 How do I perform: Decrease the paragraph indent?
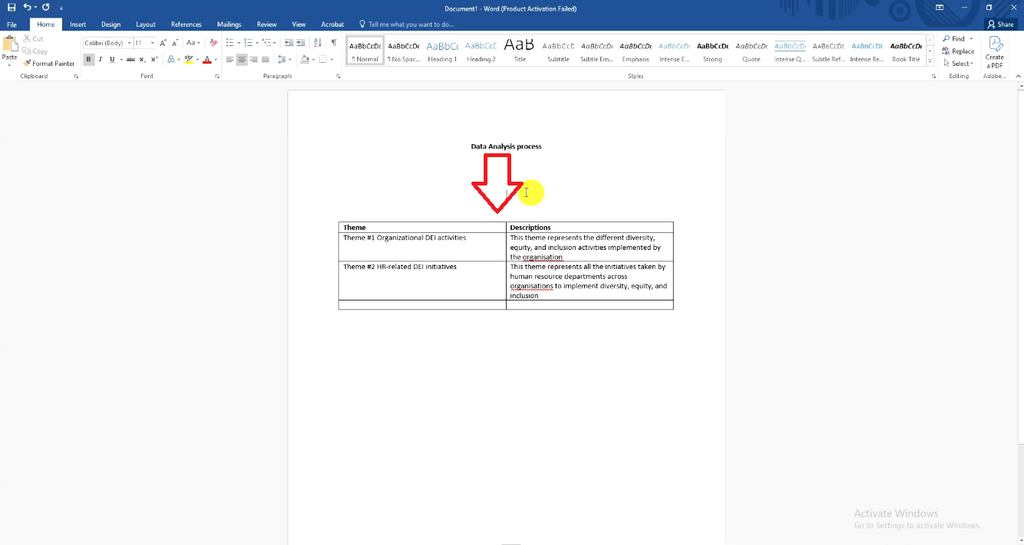[x=289, y=43]
